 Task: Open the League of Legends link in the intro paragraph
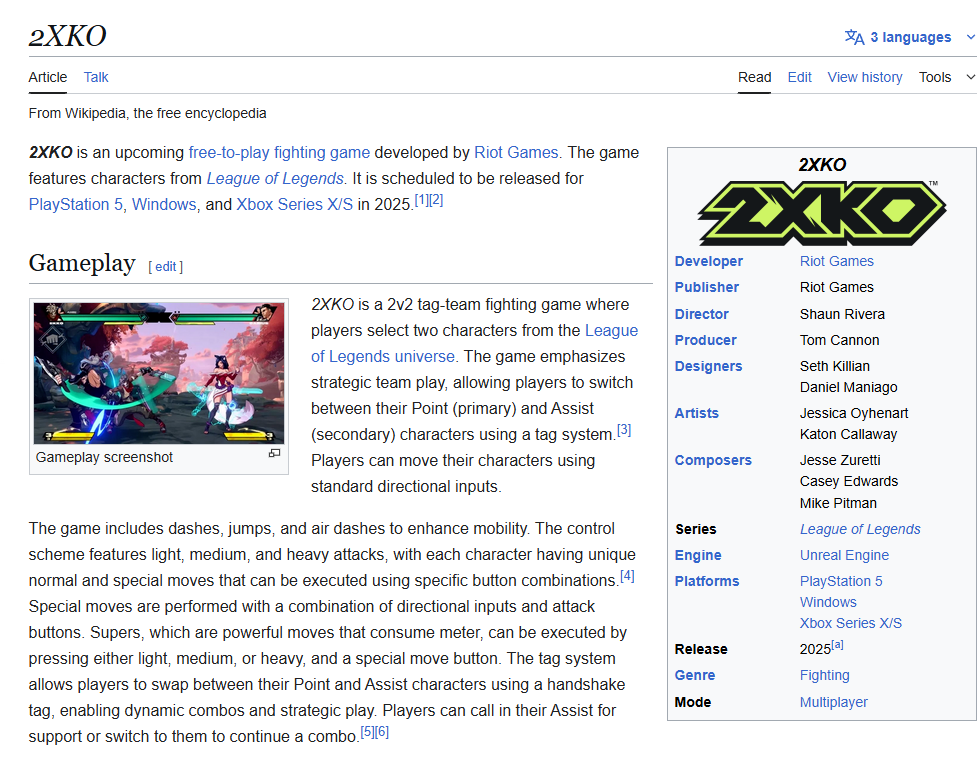(x=275, y=179)
